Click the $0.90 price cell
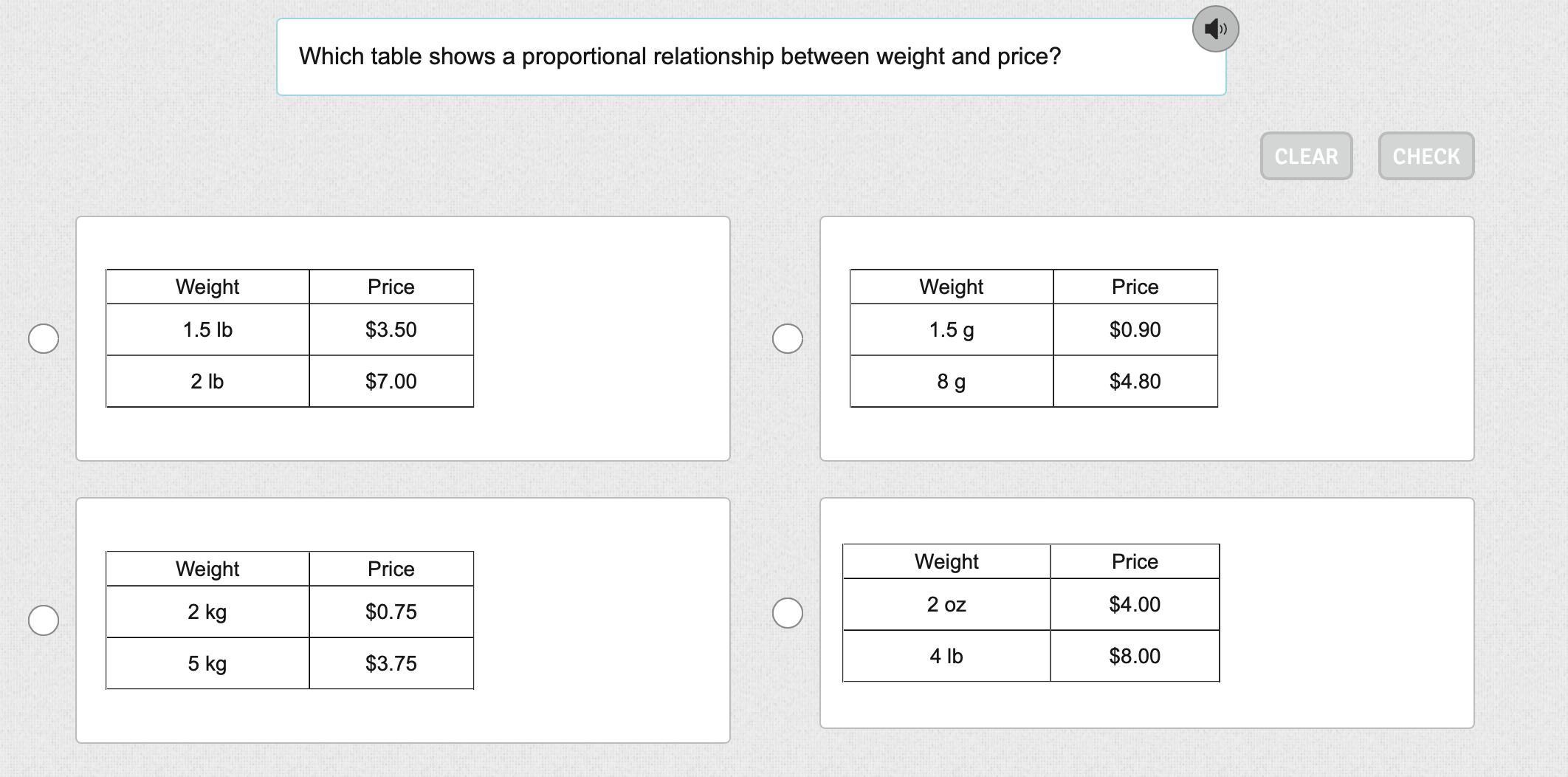Viewport: 1568px width, 777px height. point(1135,329)
